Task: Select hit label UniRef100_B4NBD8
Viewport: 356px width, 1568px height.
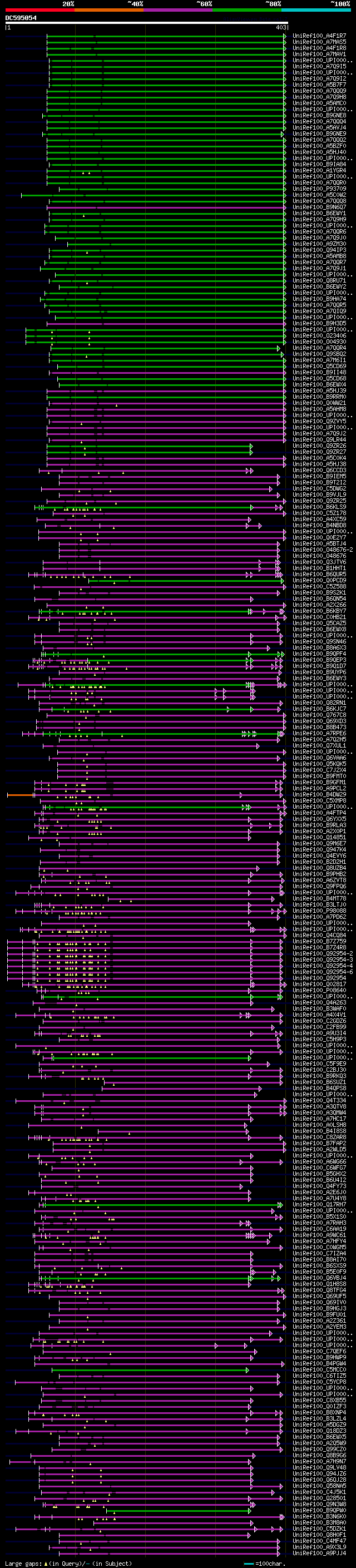Action: [x=319, y=525]
